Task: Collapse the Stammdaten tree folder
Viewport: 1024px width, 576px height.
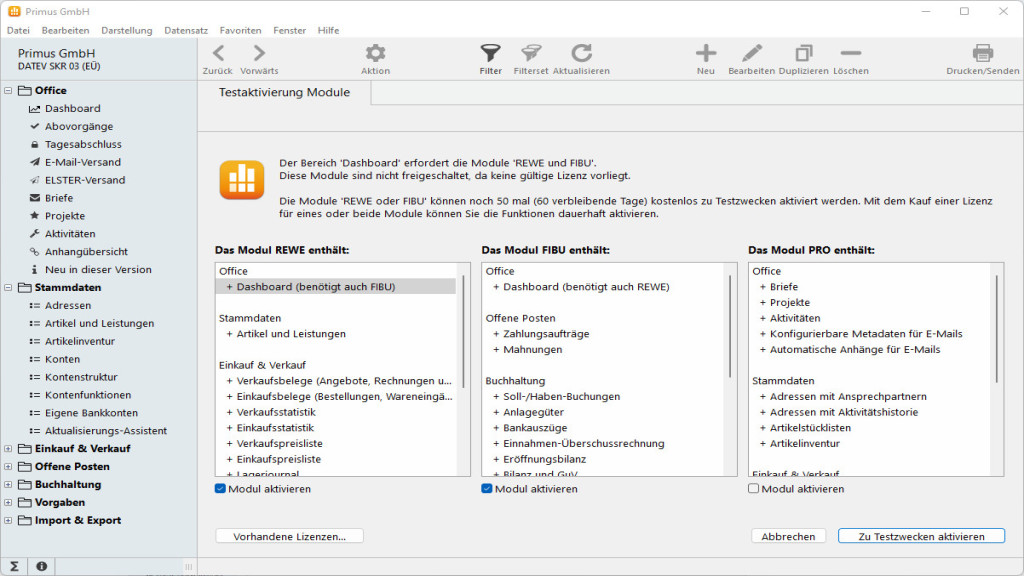Action: click(9, 288)
